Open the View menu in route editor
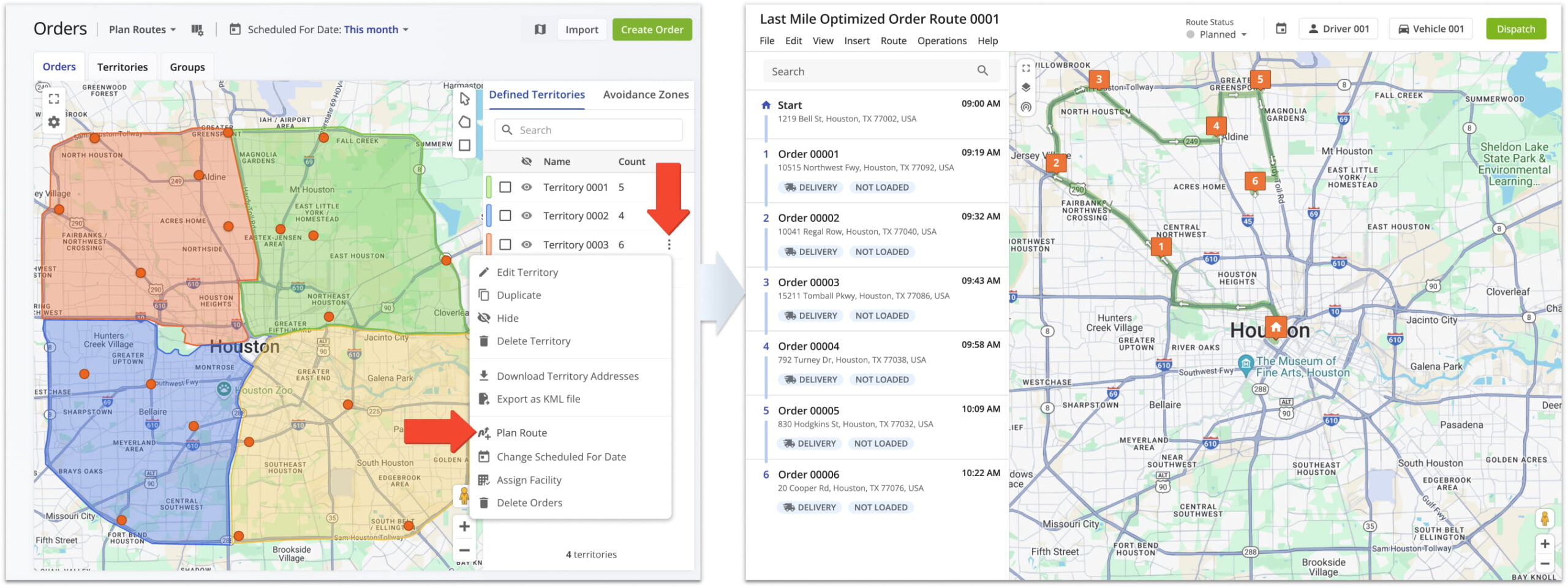 coord(823,41)
